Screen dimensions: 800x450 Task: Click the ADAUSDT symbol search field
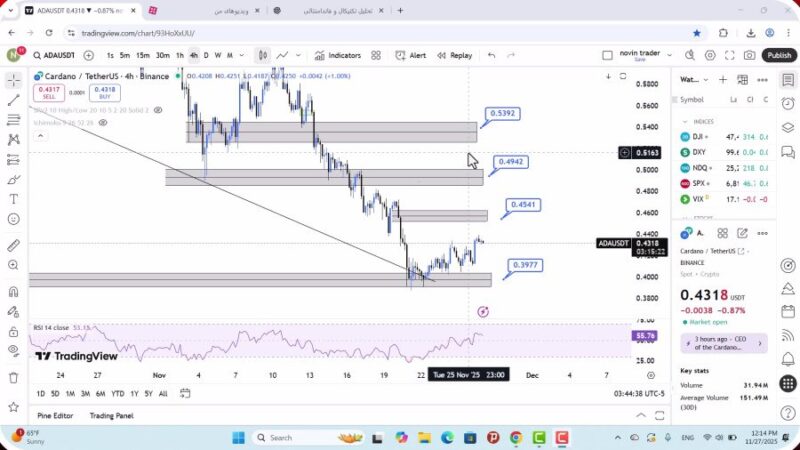pos(55,55)
